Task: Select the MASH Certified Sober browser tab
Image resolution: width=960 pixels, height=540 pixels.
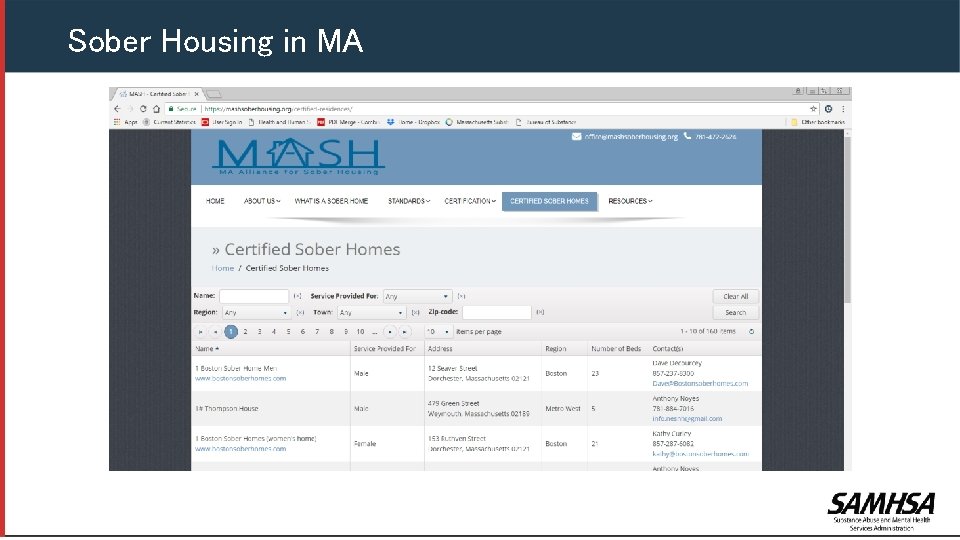Action: (x=158, y=94)
